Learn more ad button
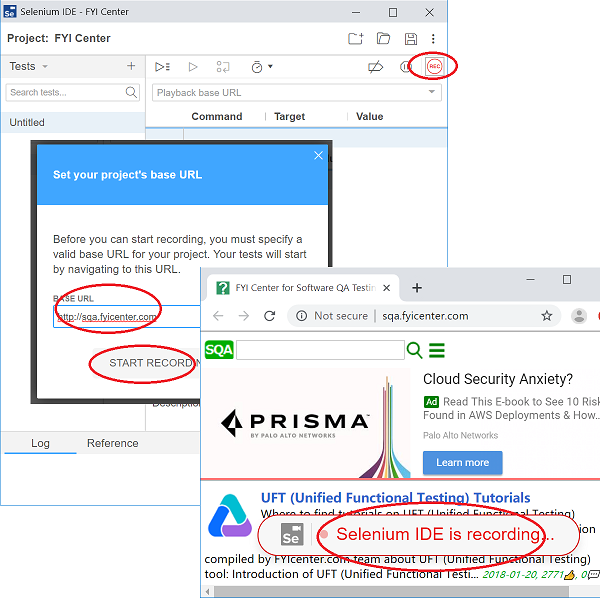600x600 pixels. click(462, 462)
